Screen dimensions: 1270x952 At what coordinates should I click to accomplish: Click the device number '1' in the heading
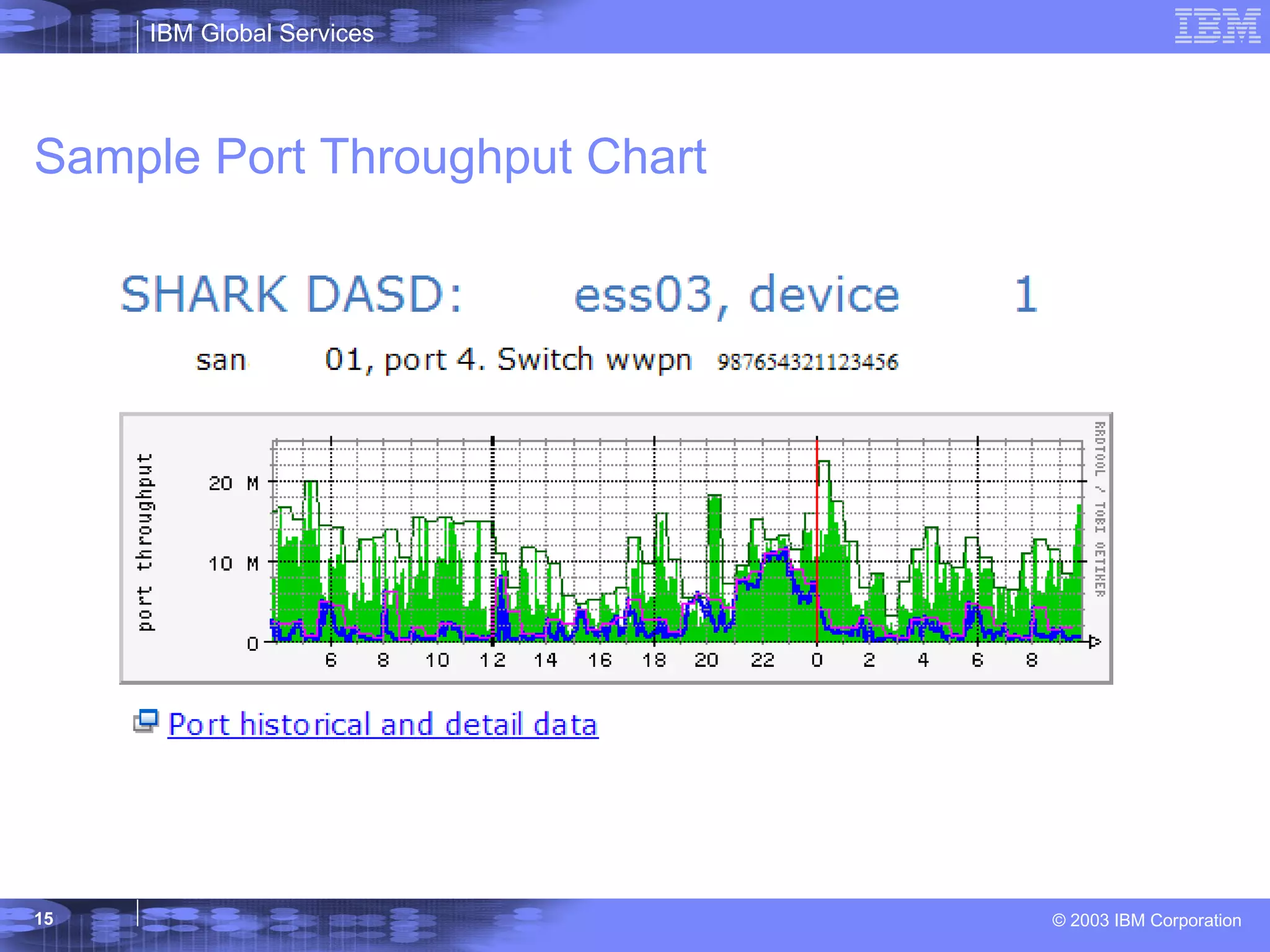click(x=1026, y=294)
